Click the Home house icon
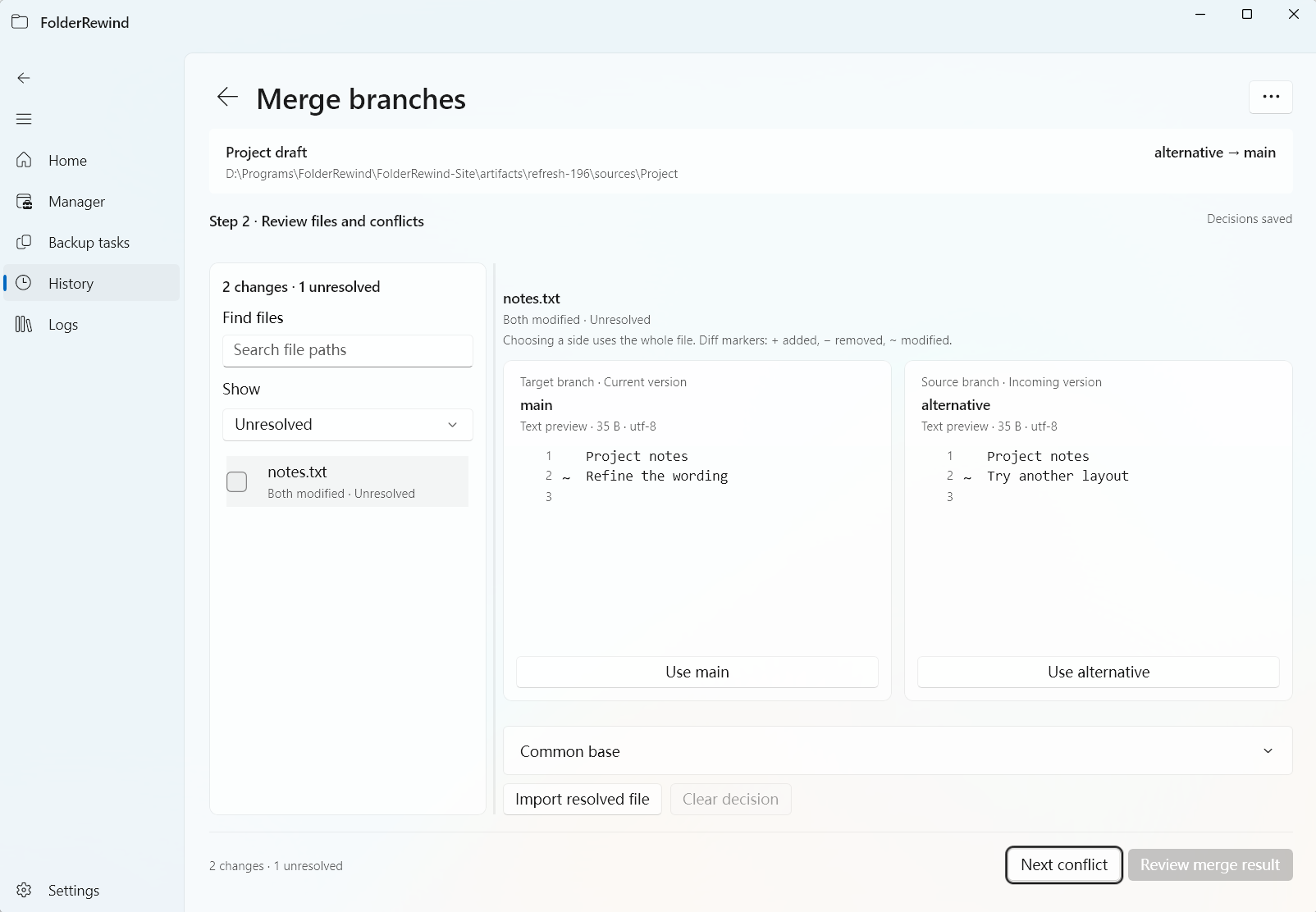 coord(24,160)
